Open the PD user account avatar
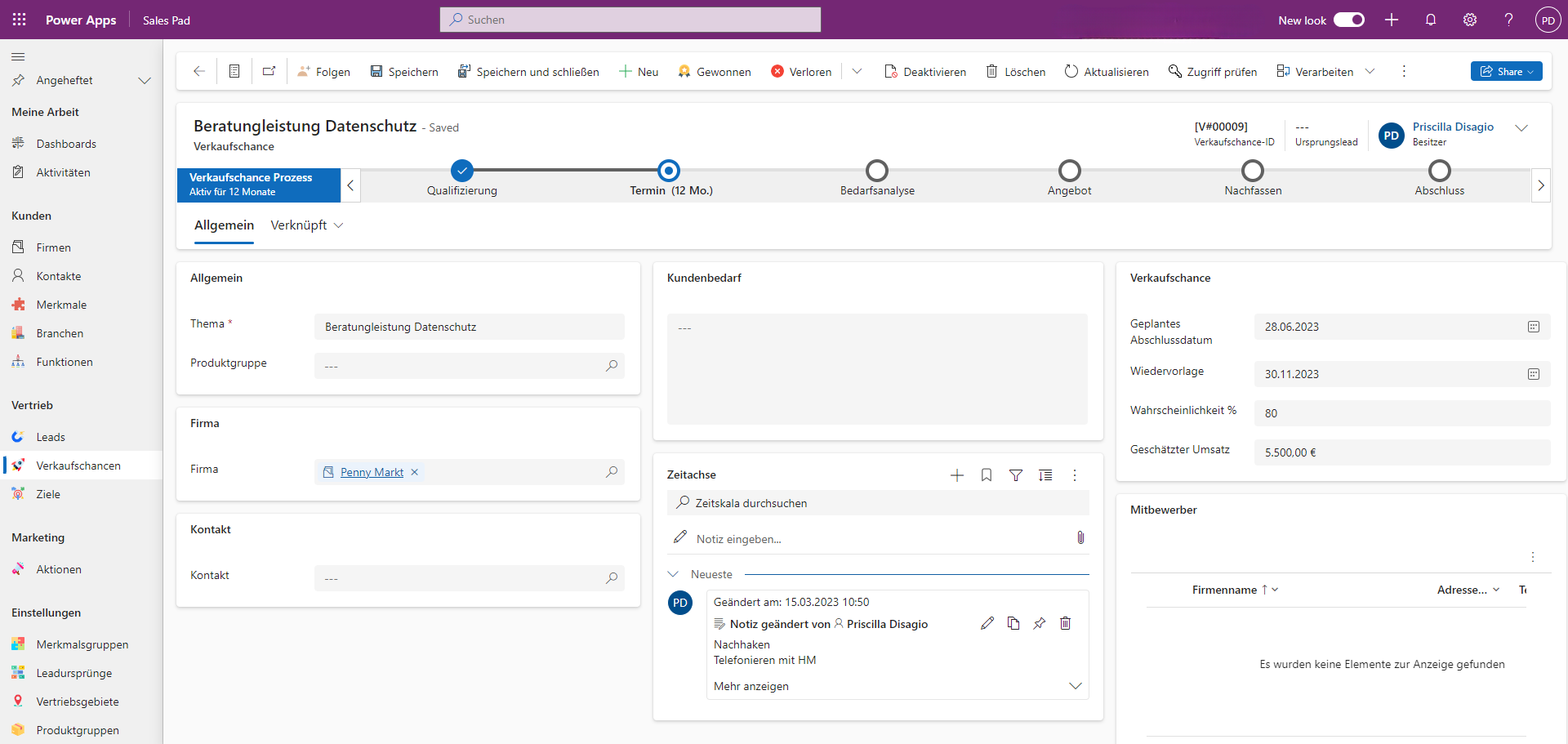The height and width of the screenshot is (744, 1568). click(1548, 20)
